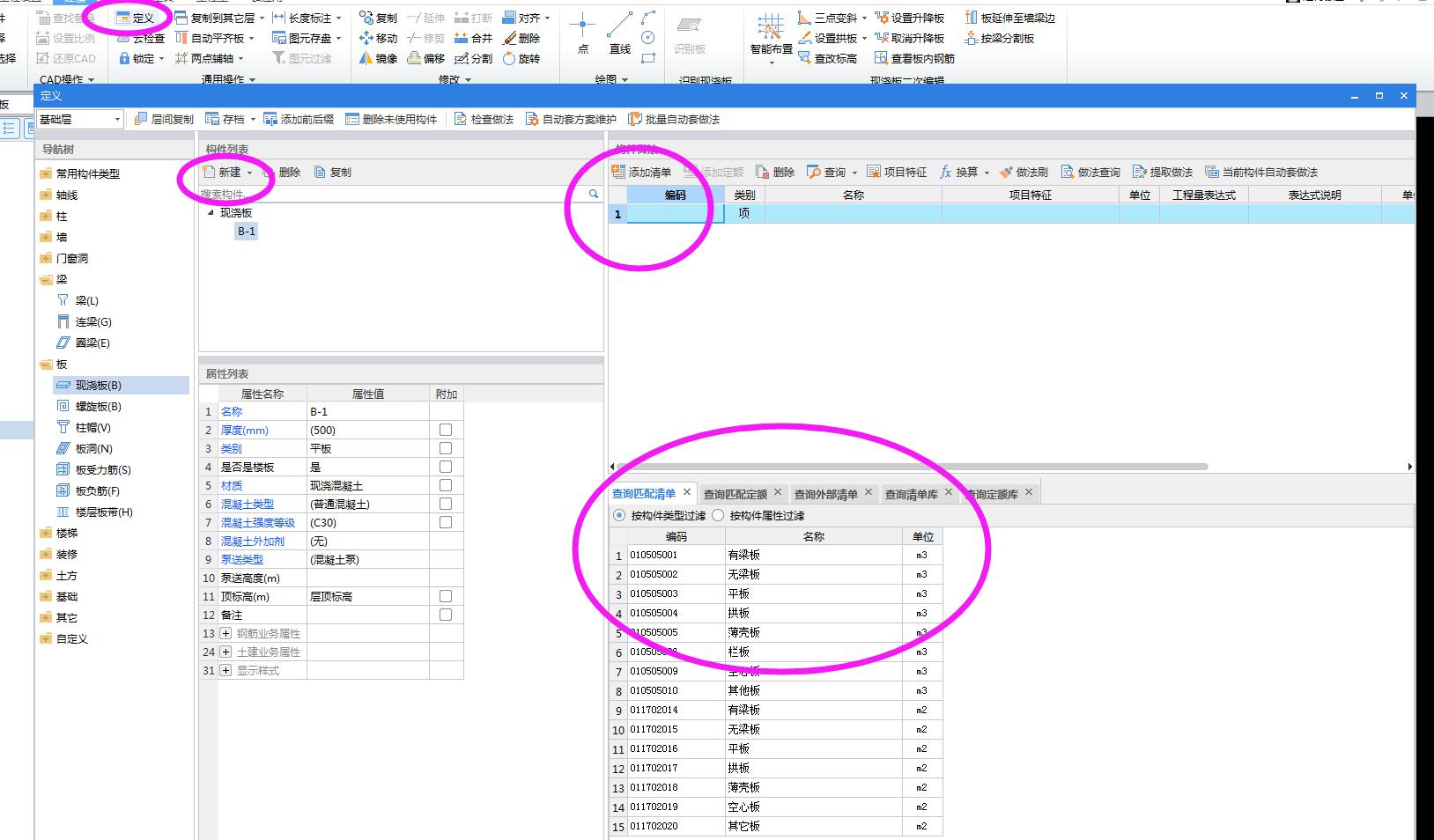
Task: Select 按构件属性过滤 radio button
Action: [718, 515]
